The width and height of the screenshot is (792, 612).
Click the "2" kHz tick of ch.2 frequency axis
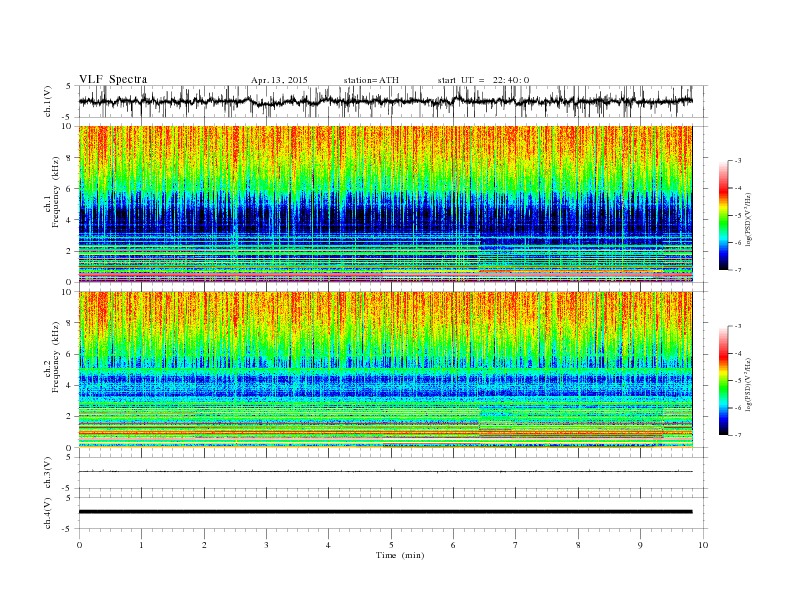tap(70, 416)
